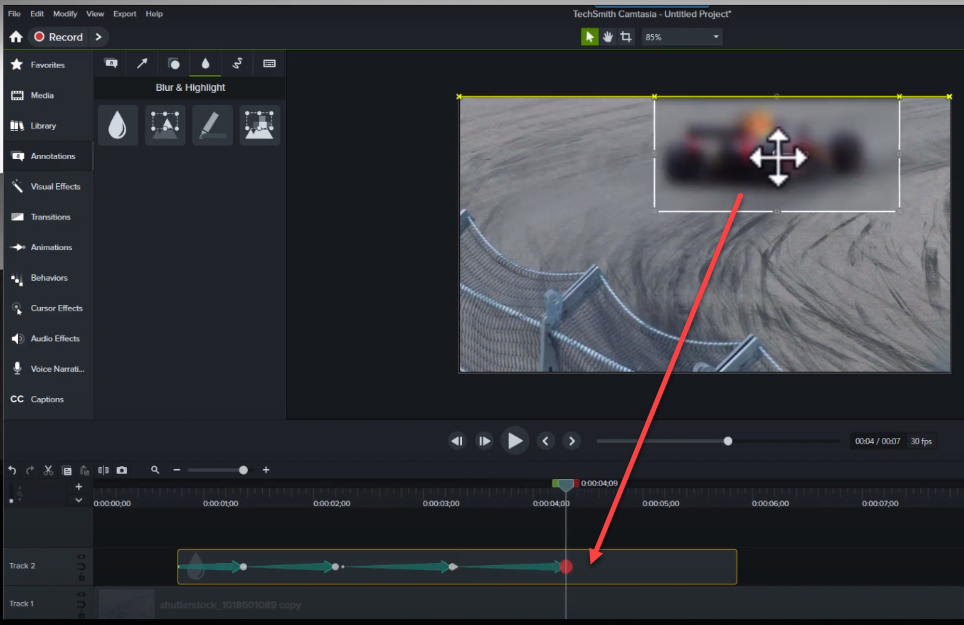Open the Behaviors panel
964x625 pixels.
pos(47,278)
